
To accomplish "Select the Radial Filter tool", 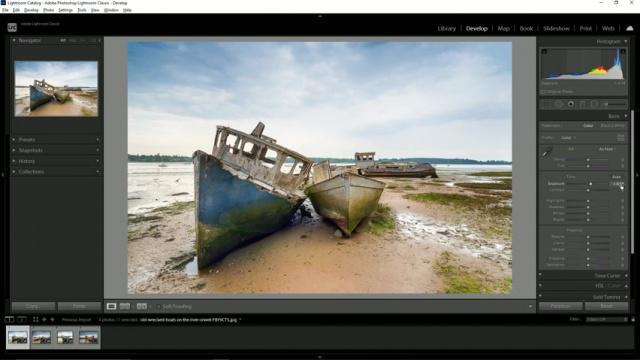I will tap(594, 104).
